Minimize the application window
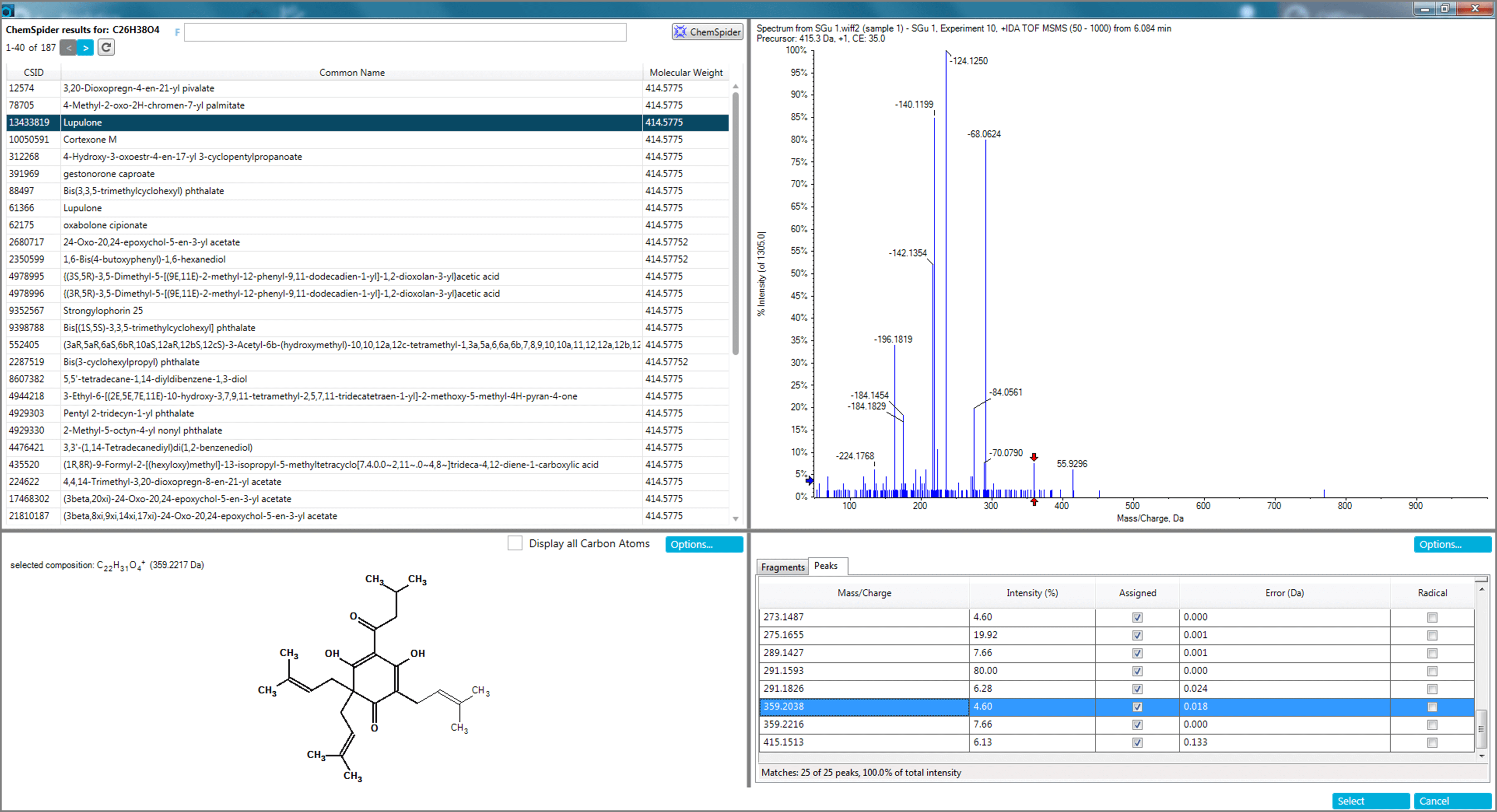The height and width of the screenshot is (812, 1497). [x=1424, y=8]
